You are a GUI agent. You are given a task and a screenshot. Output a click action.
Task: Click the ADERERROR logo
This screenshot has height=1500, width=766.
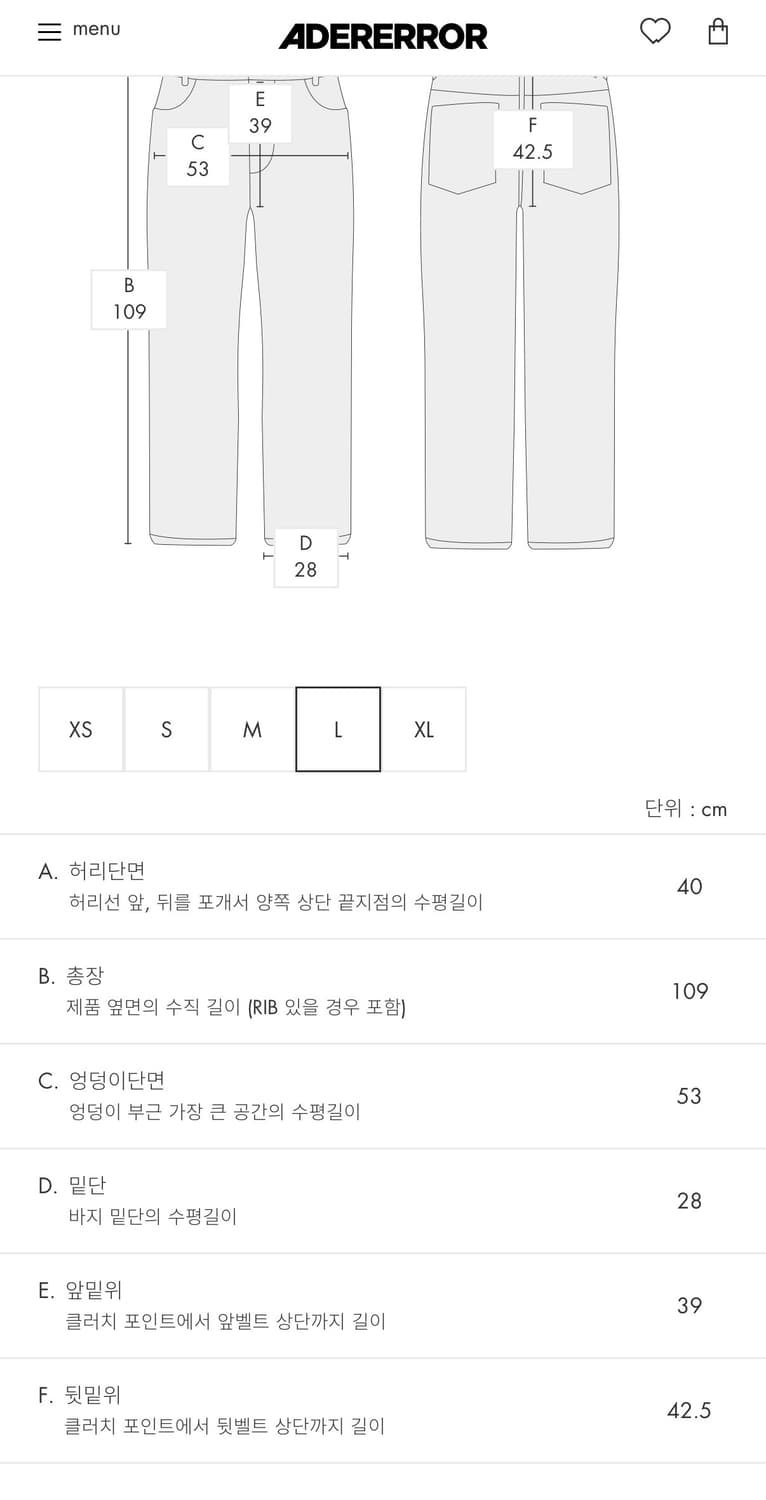(383, 36)
